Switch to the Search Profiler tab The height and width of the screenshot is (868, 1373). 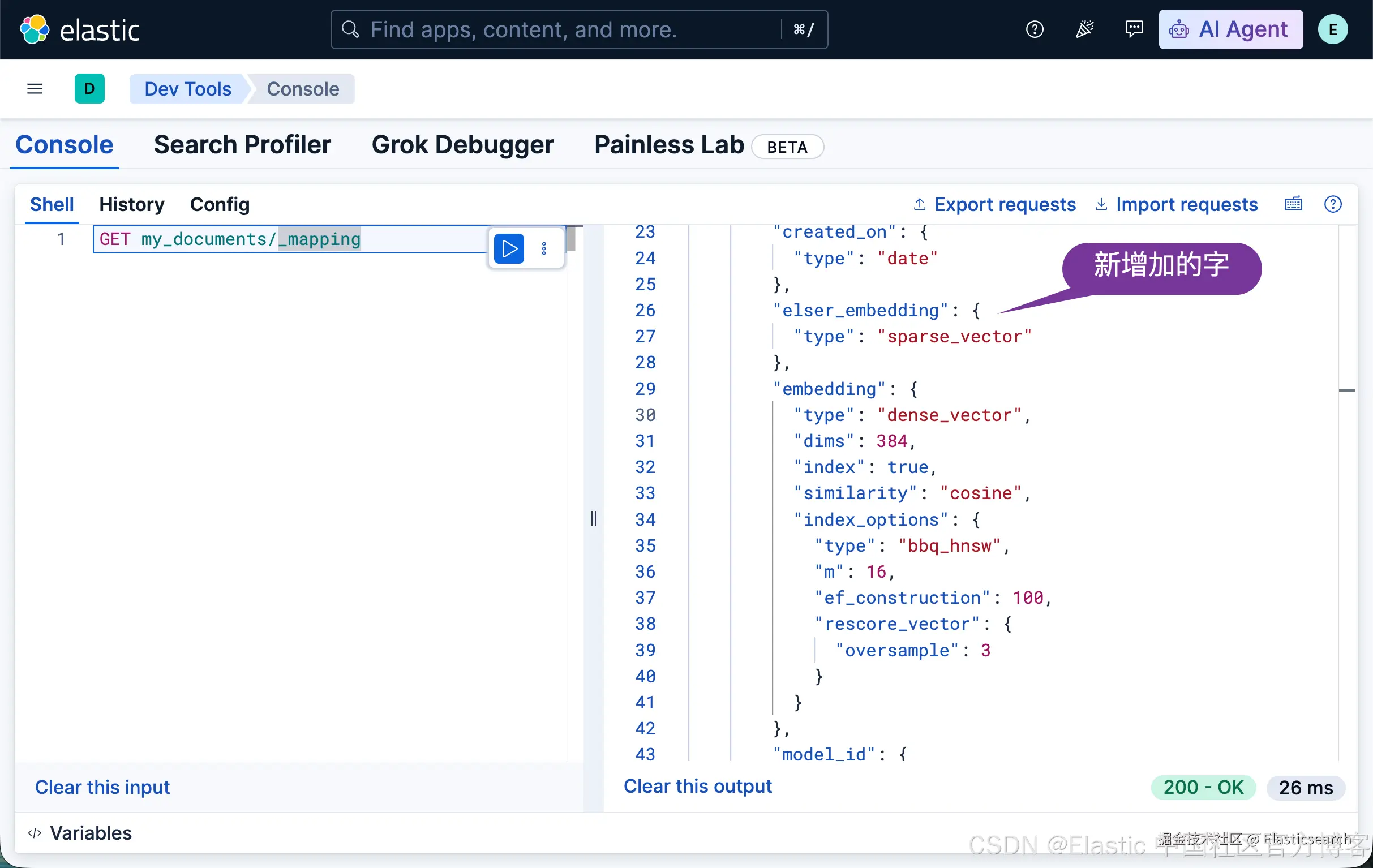(x=242, y=145)
